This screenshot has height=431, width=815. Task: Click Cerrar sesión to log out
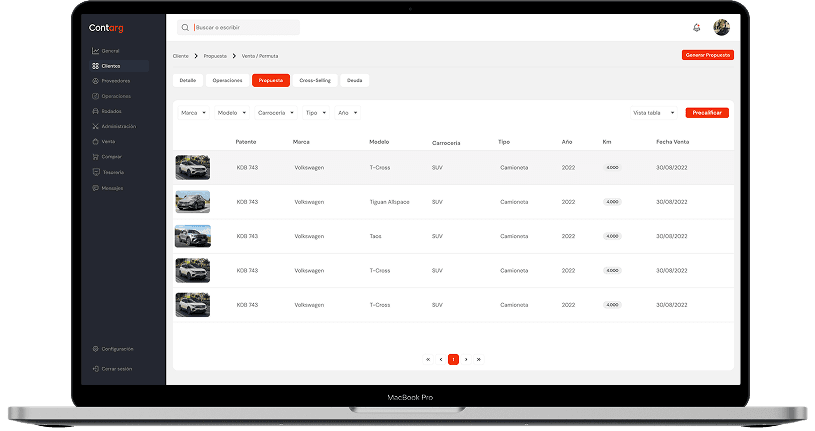pyautogui.click(x=116, y=369)
